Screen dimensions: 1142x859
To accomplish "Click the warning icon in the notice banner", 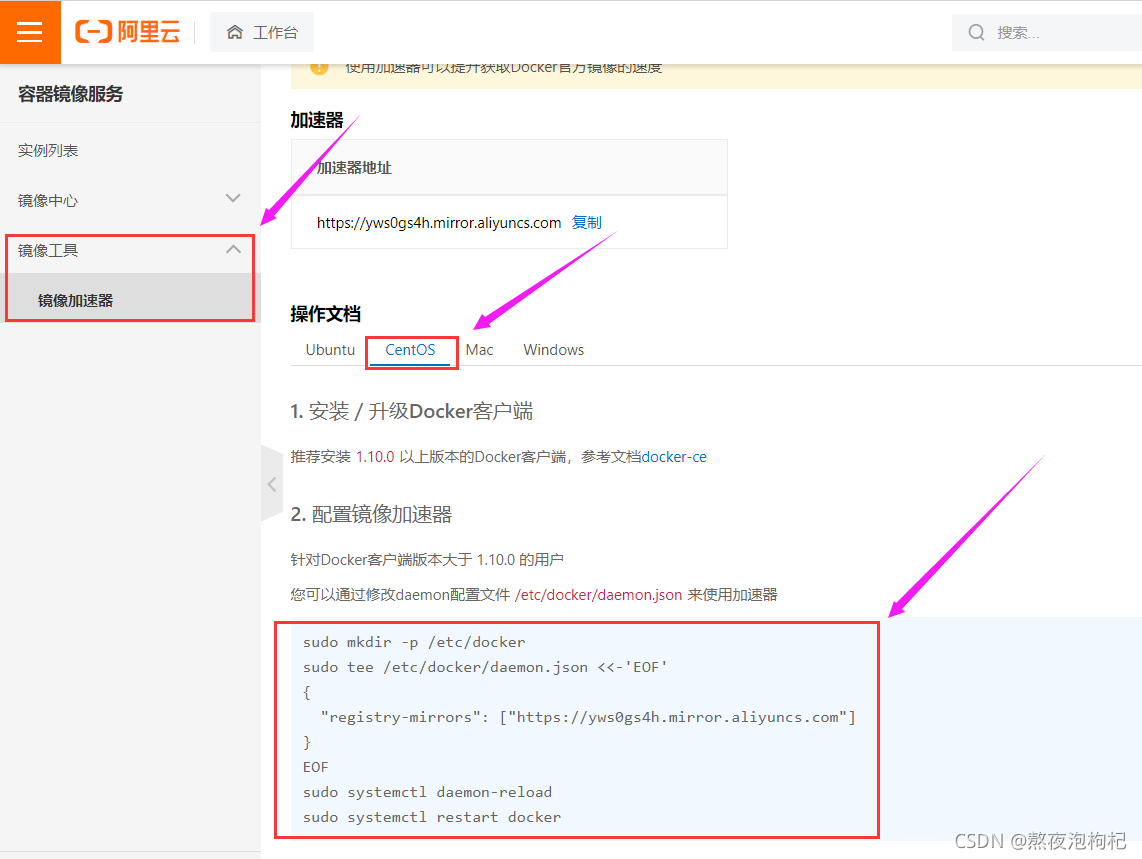I will [319, 67].
